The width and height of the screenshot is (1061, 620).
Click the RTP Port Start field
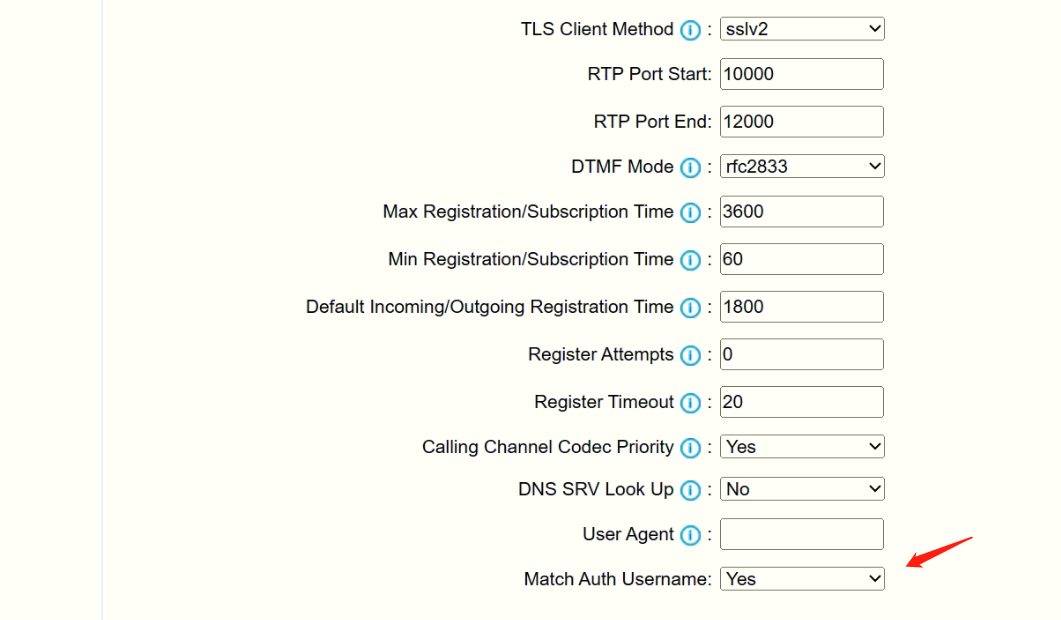pyautogui.click(x=802, y=74)
